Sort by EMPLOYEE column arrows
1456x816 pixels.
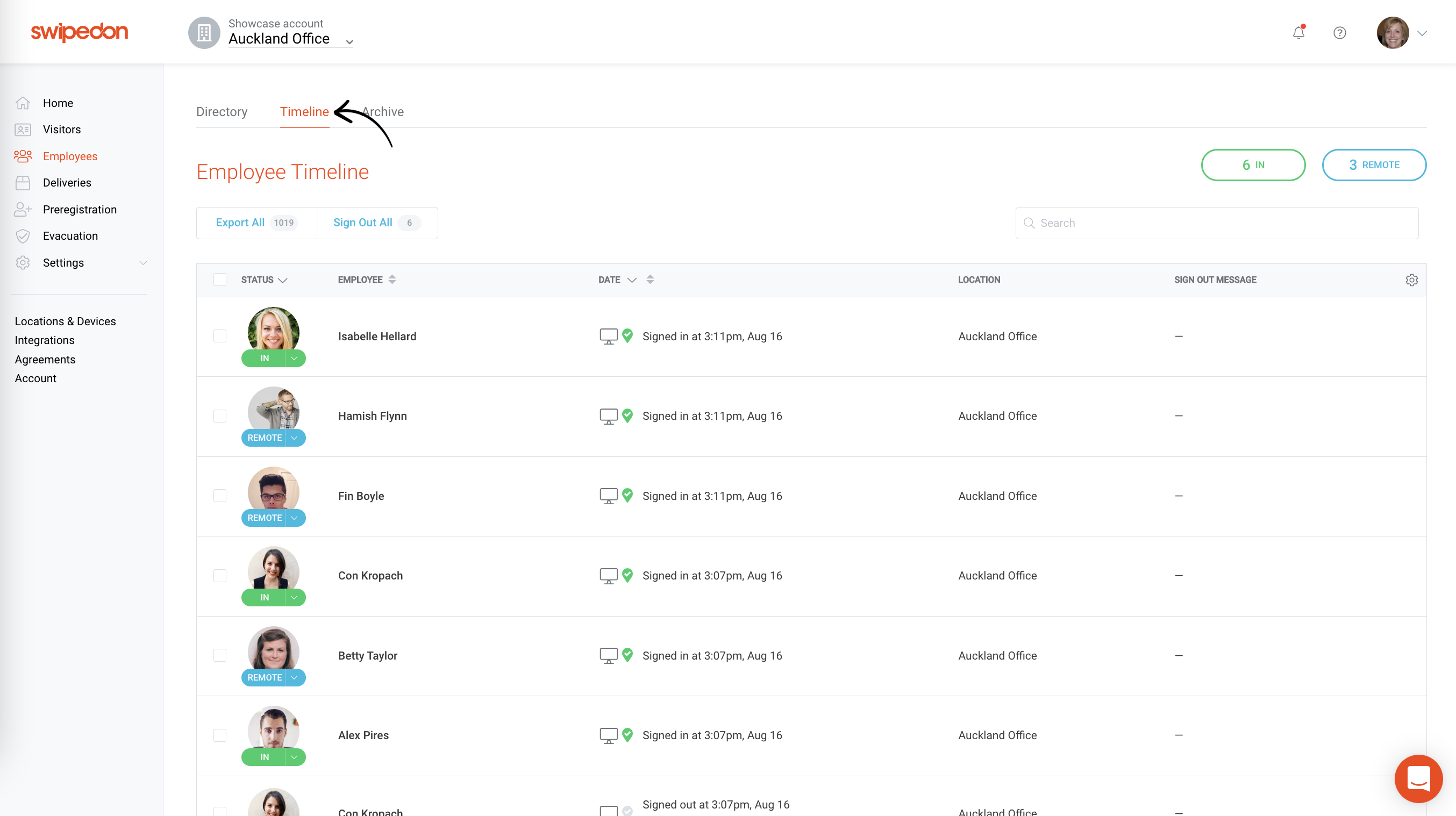(392, 279)
